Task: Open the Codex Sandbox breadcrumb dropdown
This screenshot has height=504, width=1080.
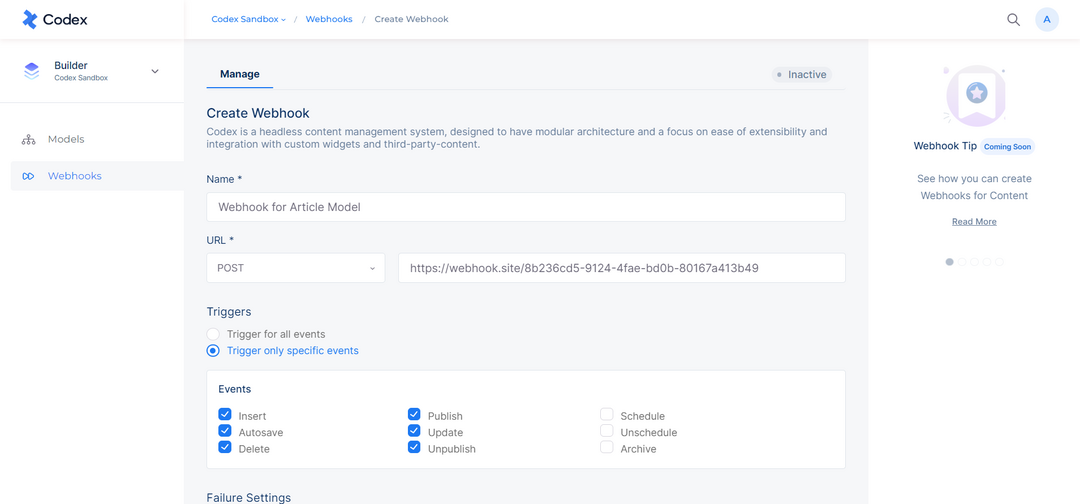Action: point(248,19)
